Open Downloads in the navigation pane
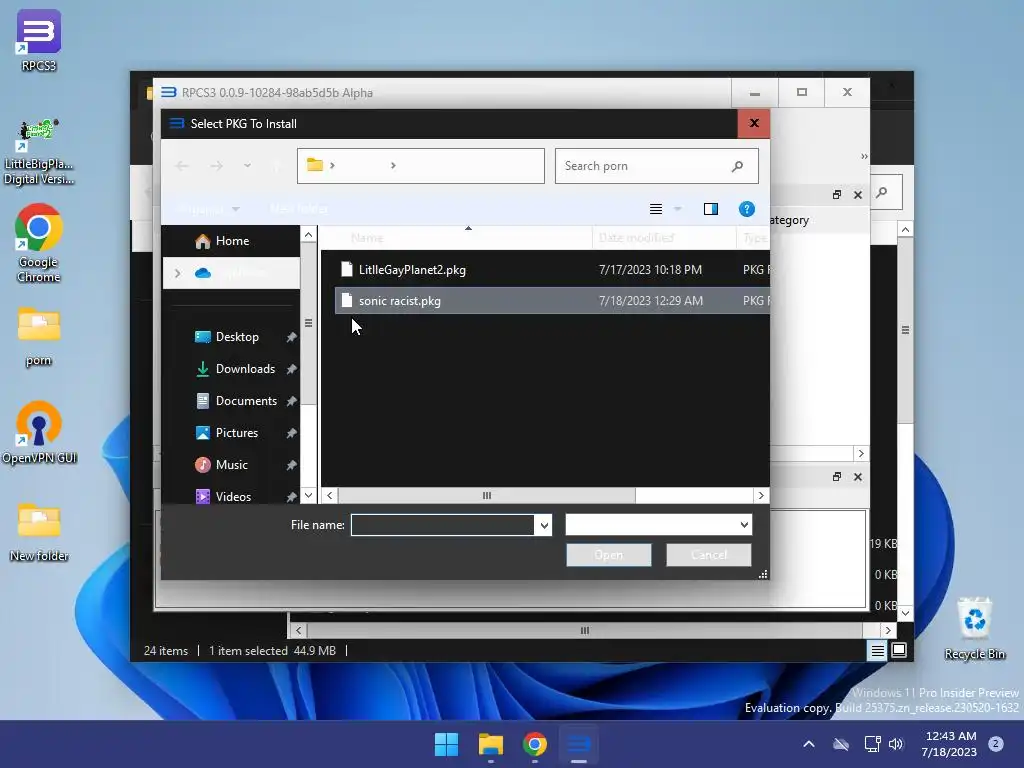1024x768 pixels. [x=246, y=369]
